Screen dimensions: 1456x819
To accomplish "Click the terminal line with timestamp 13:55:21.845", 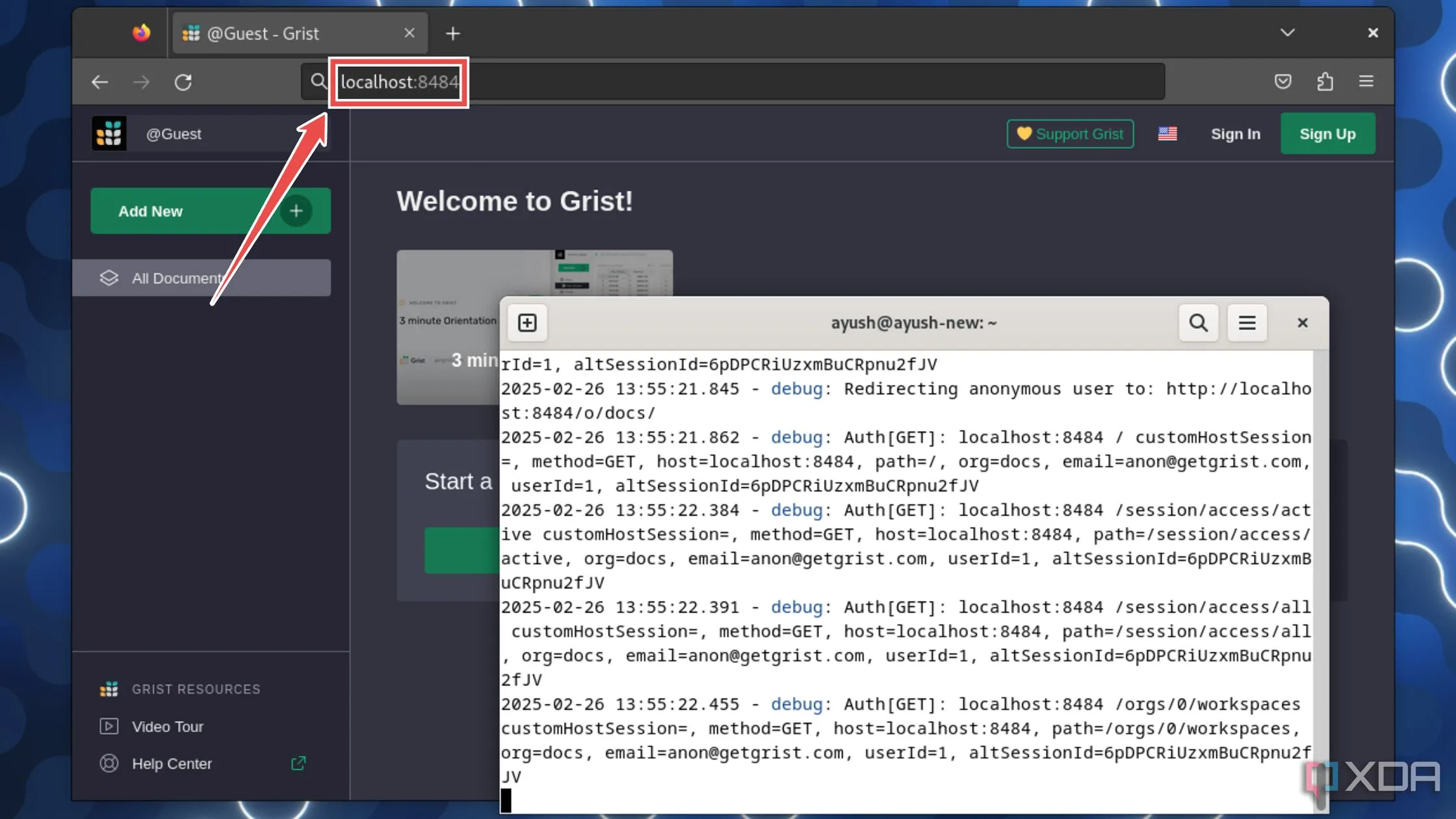I will click(906, 389).
